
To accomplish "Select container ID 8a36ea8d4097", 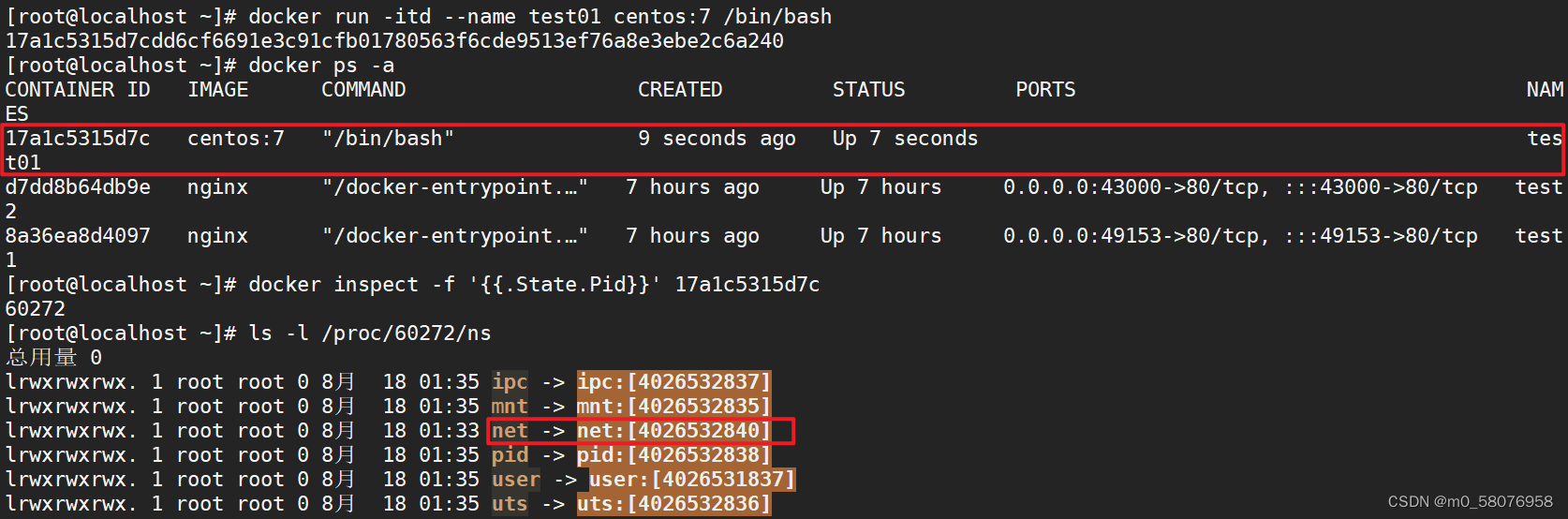I will (x=78, y=236).
